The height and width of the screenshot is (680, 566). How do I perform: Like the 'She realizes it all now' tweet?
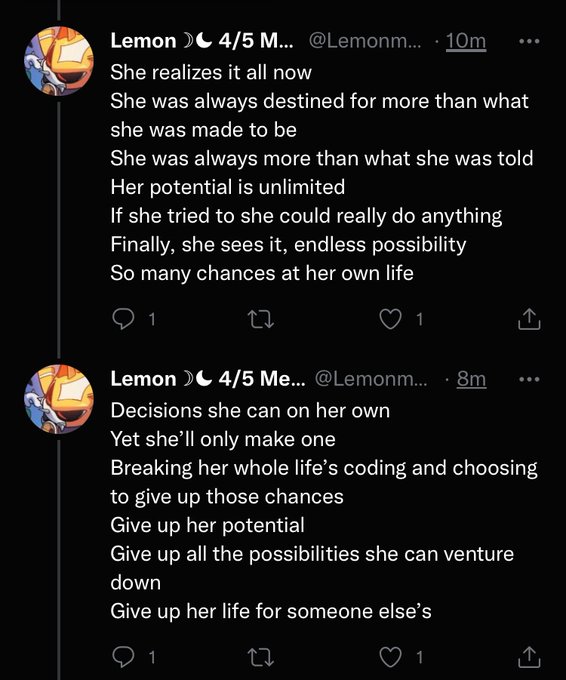(390, 319)
